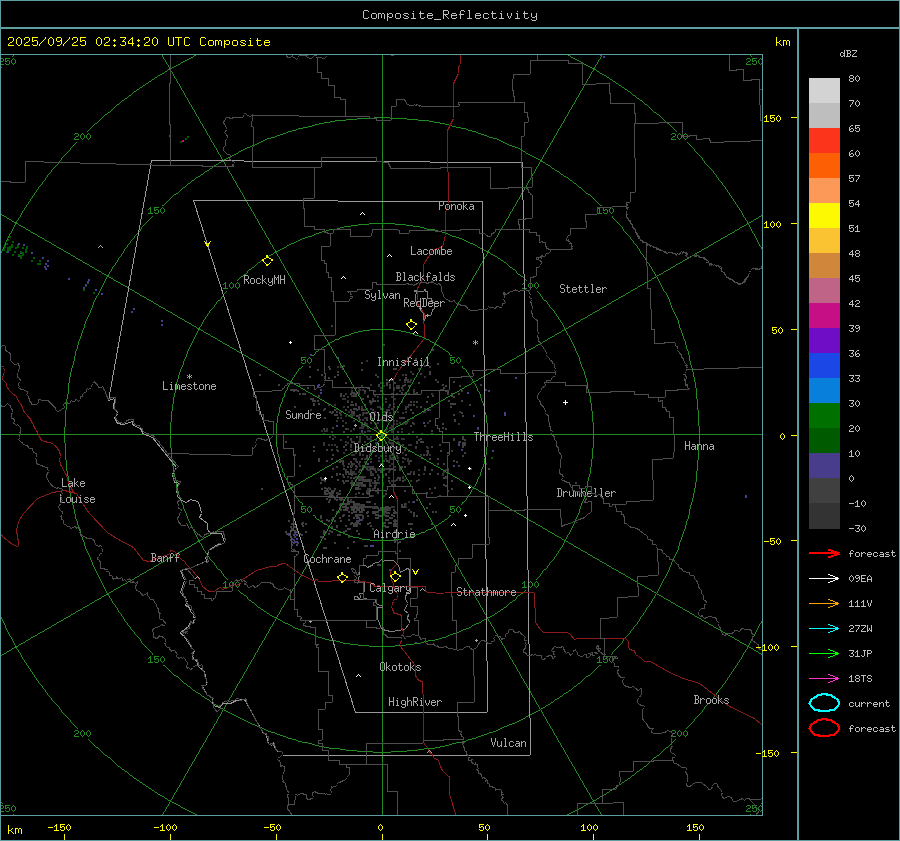This screenshot has width=900, height=841.
Task: Click the red forecast arrow in legend
Action: [824, 553]
